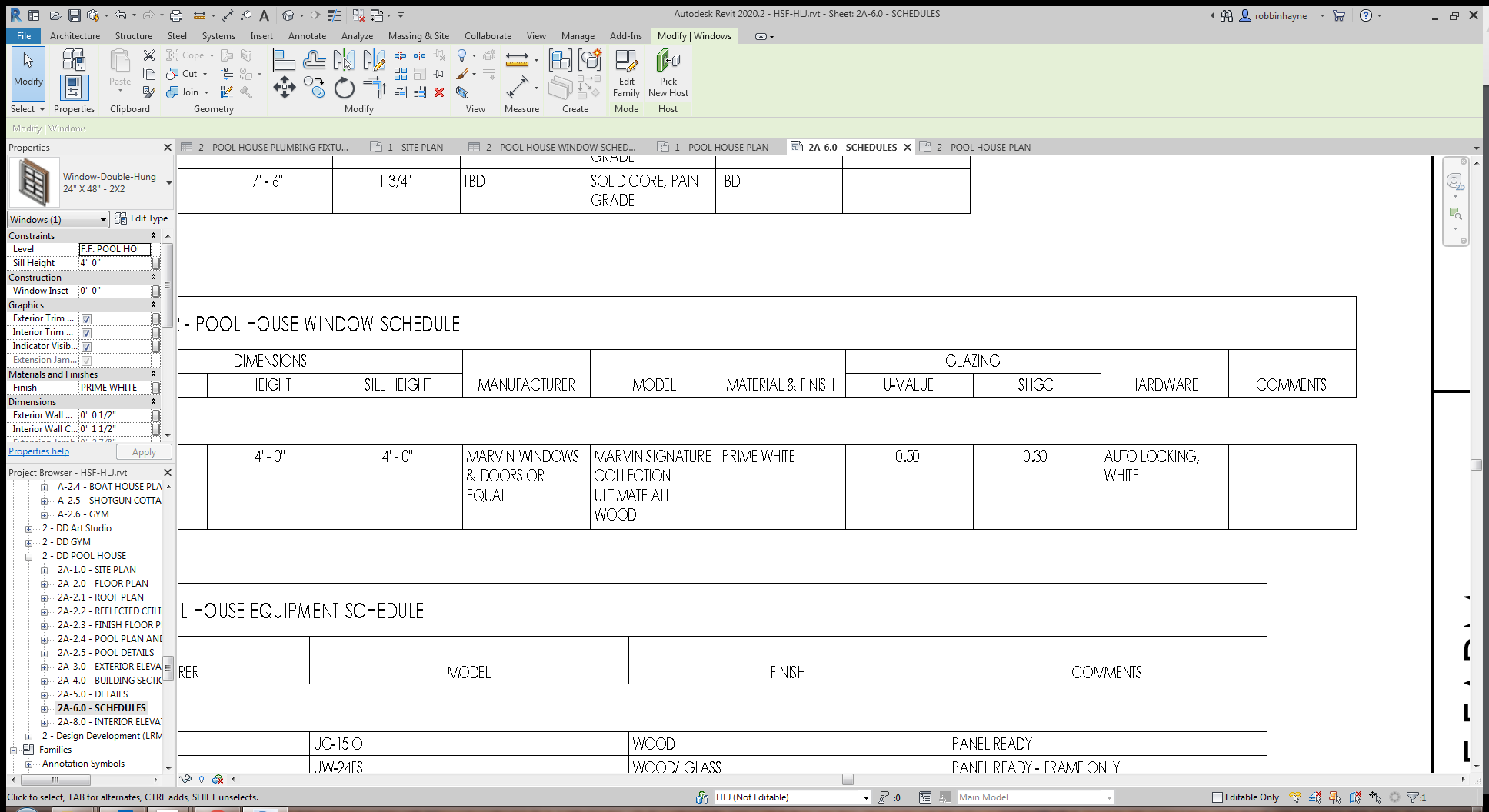Click Edit Family button
Screen dimensions: 1489x812
click(626, 74)
